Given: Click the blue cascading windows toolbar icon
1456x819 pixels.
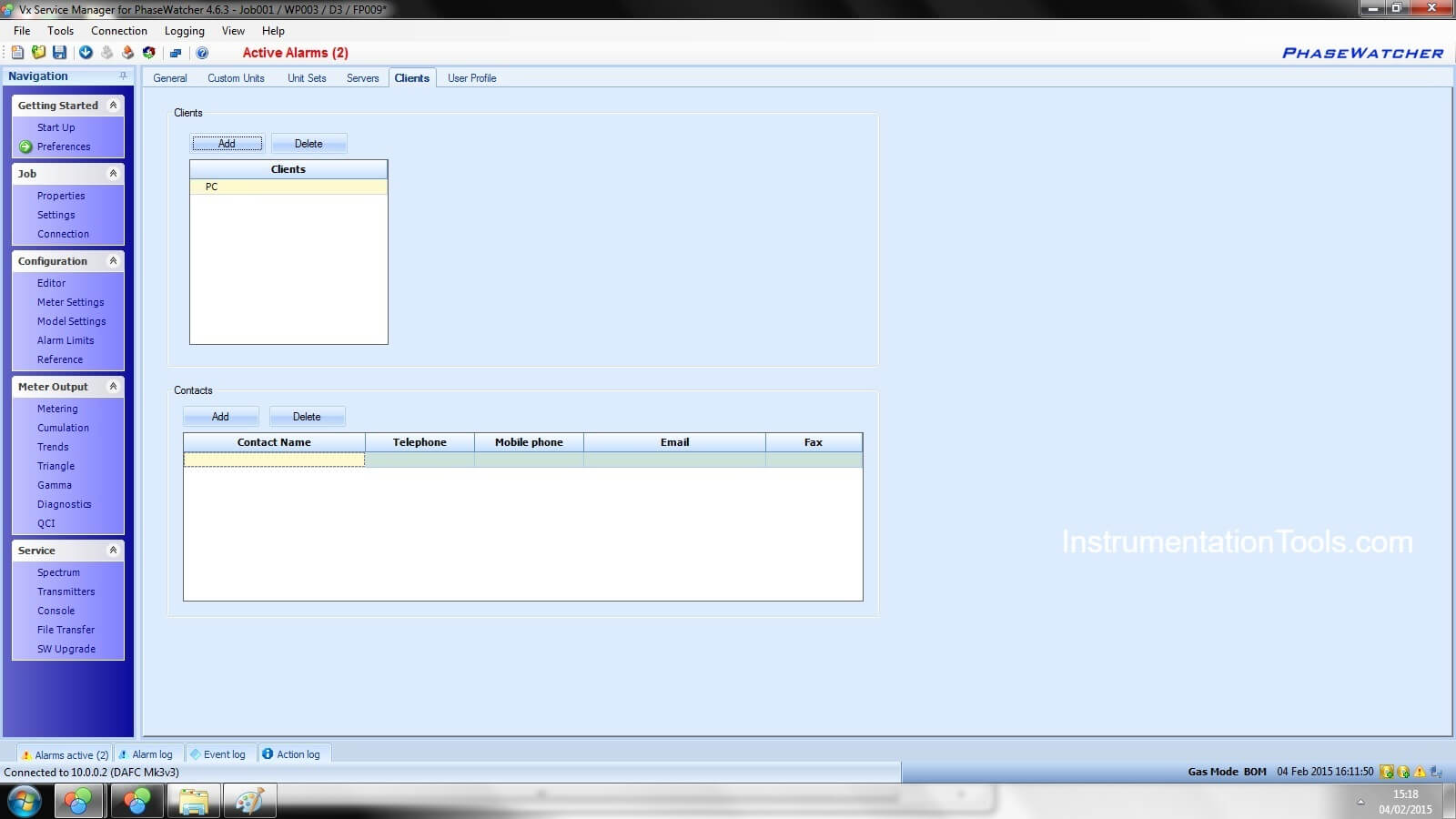Looking at the screenshot, I should [176, 53].
